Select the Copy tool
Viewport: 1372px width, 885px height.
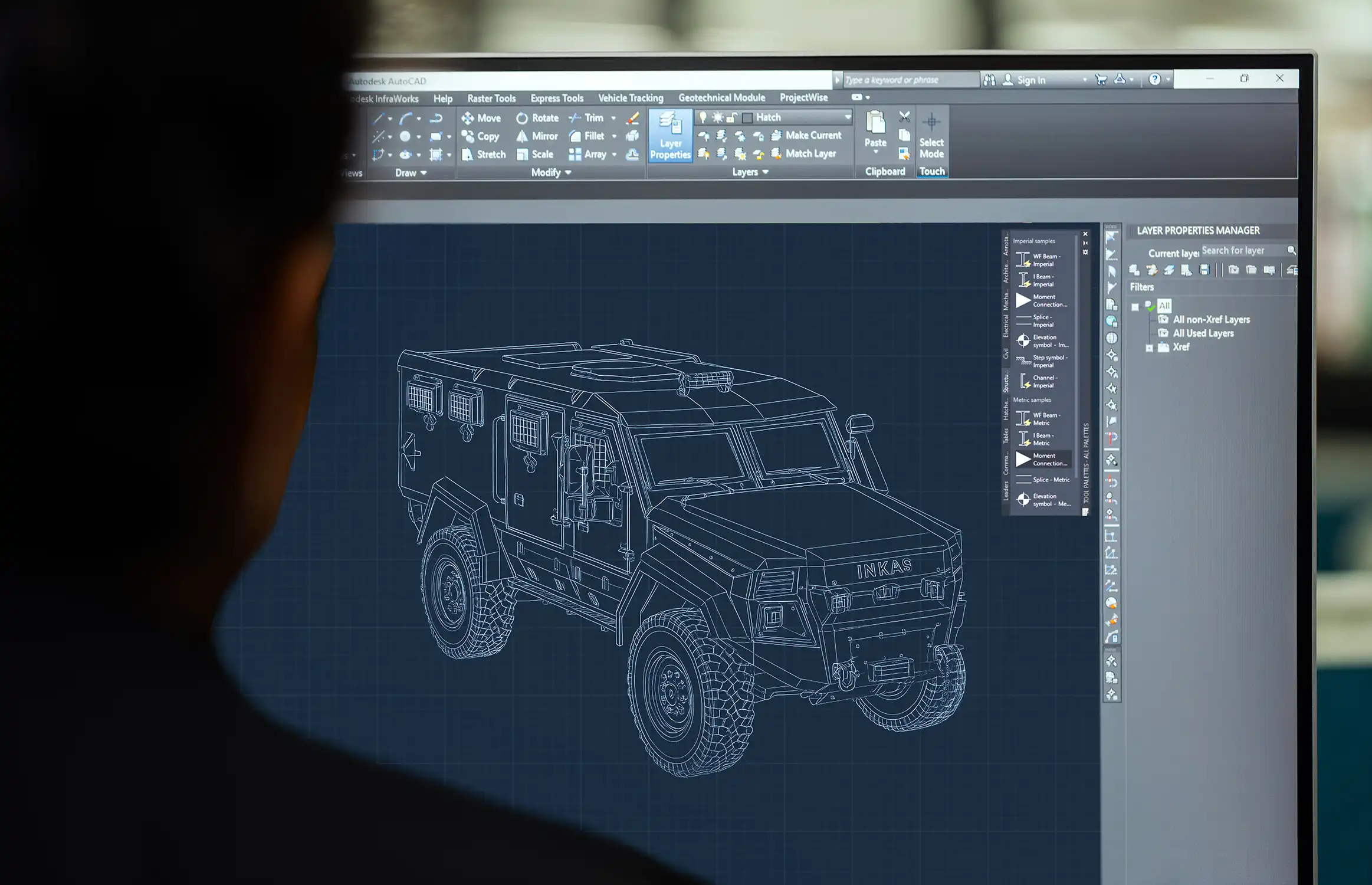[x=481, y=136]
